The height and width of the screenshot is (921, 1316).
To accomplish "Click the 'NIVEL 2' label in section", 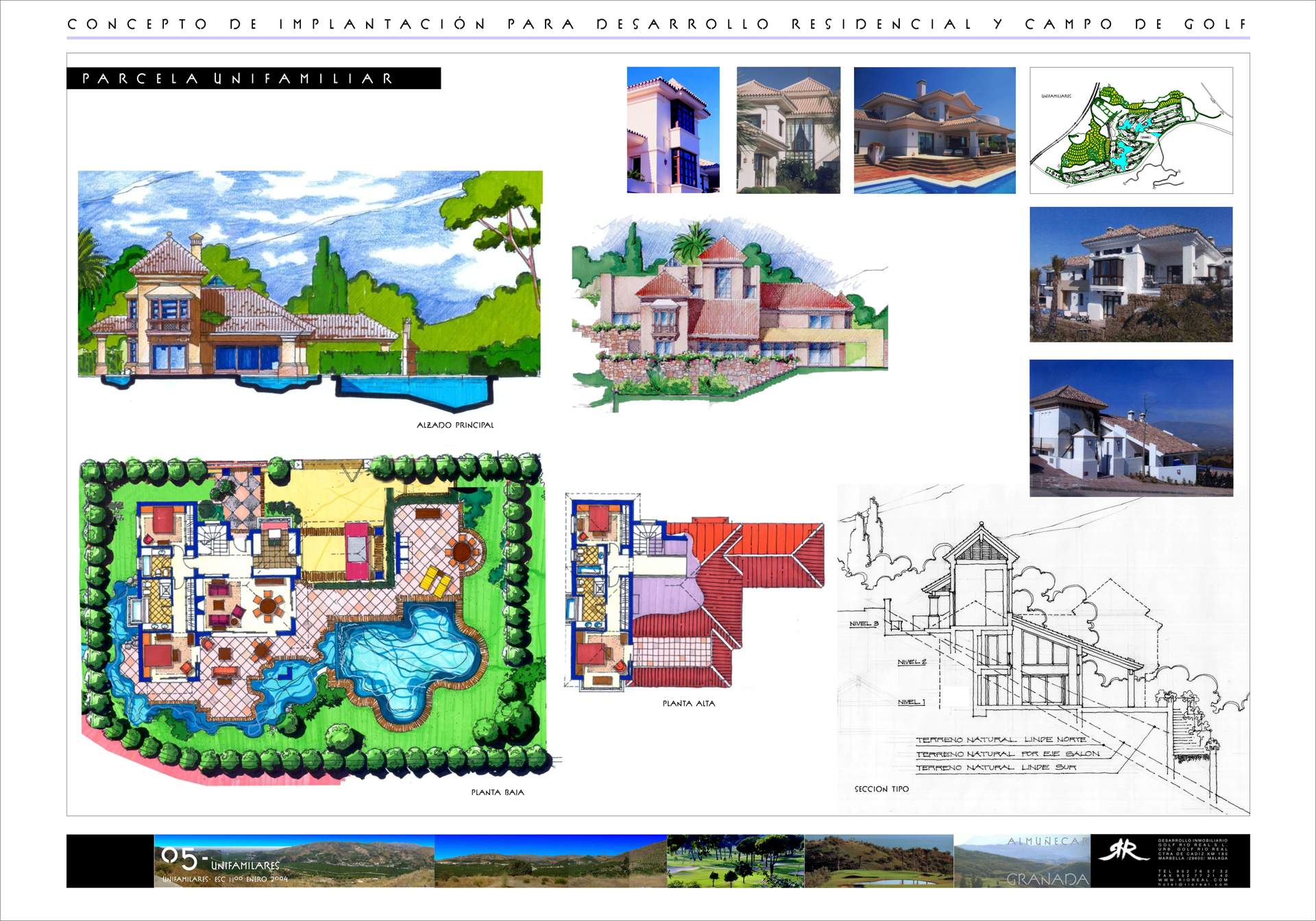I will click(912, 662).
